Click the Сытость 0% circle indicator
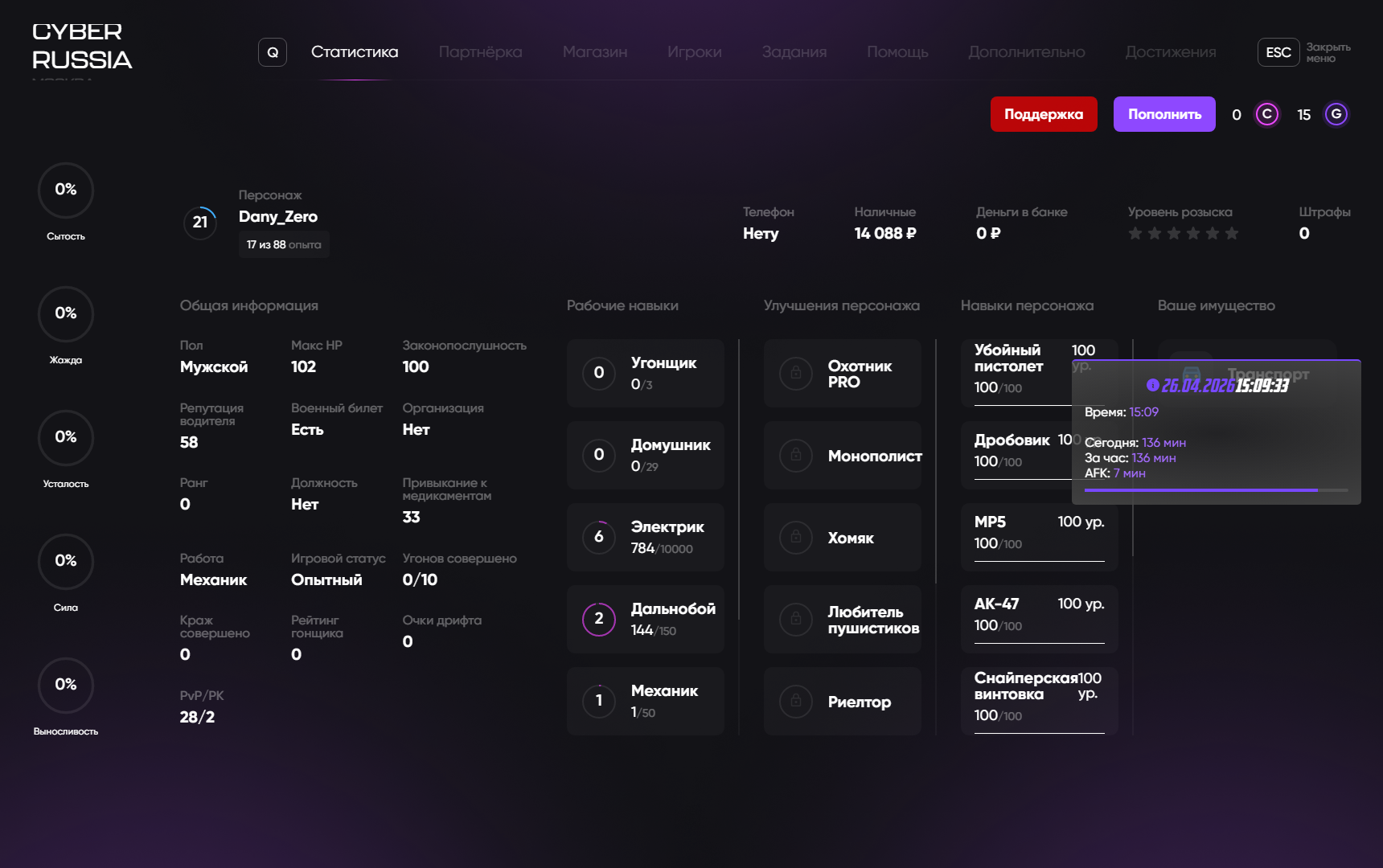The width and height of the screenshot is (1383, 868). pos(66,190)
